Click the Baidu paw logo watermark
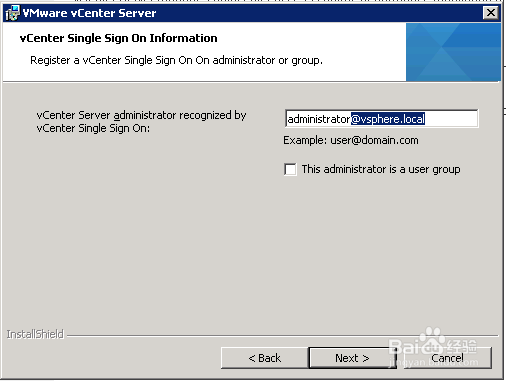Screen dimensions: 506x381 pyautogui.click(x=432, y=340)
